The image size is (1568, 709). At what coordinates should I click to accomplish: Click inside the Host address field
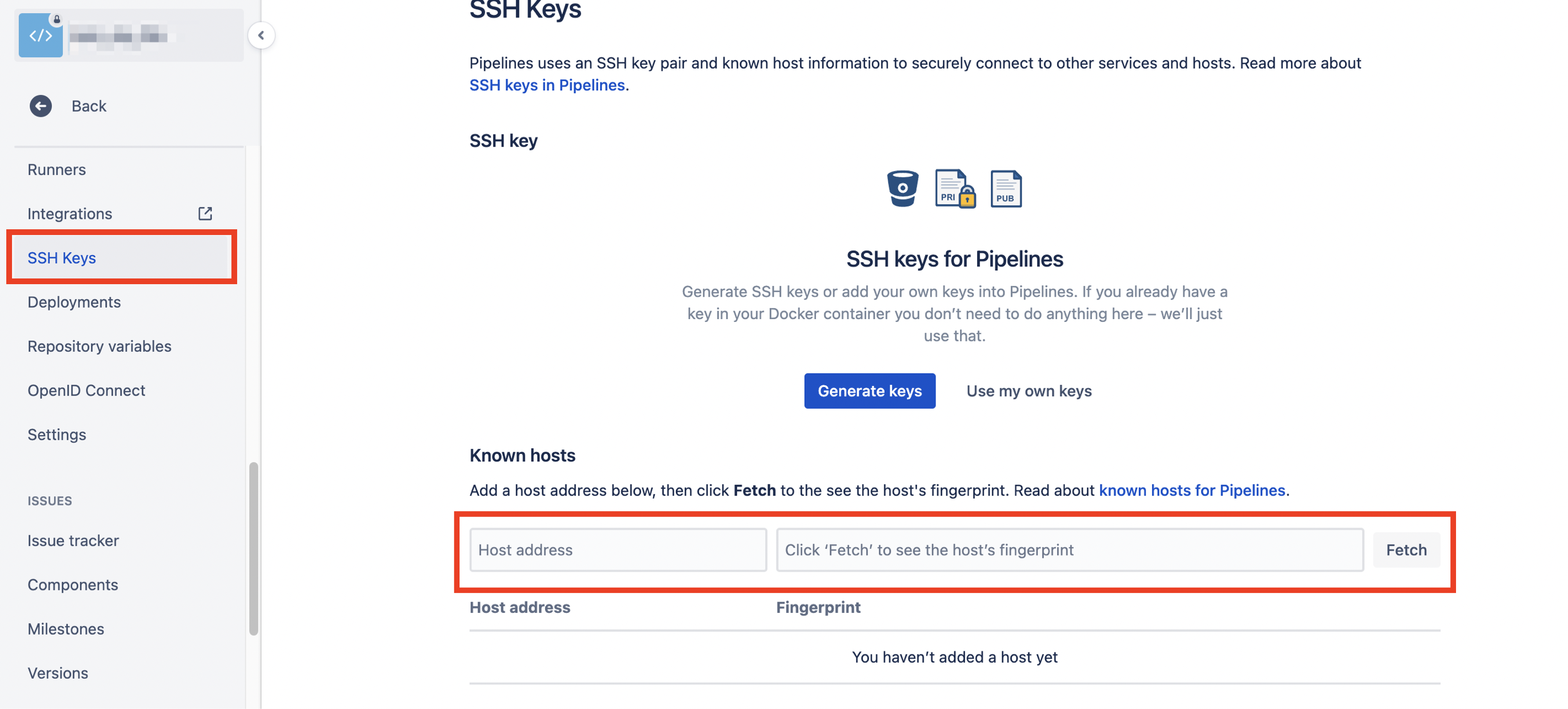point(617,549)
